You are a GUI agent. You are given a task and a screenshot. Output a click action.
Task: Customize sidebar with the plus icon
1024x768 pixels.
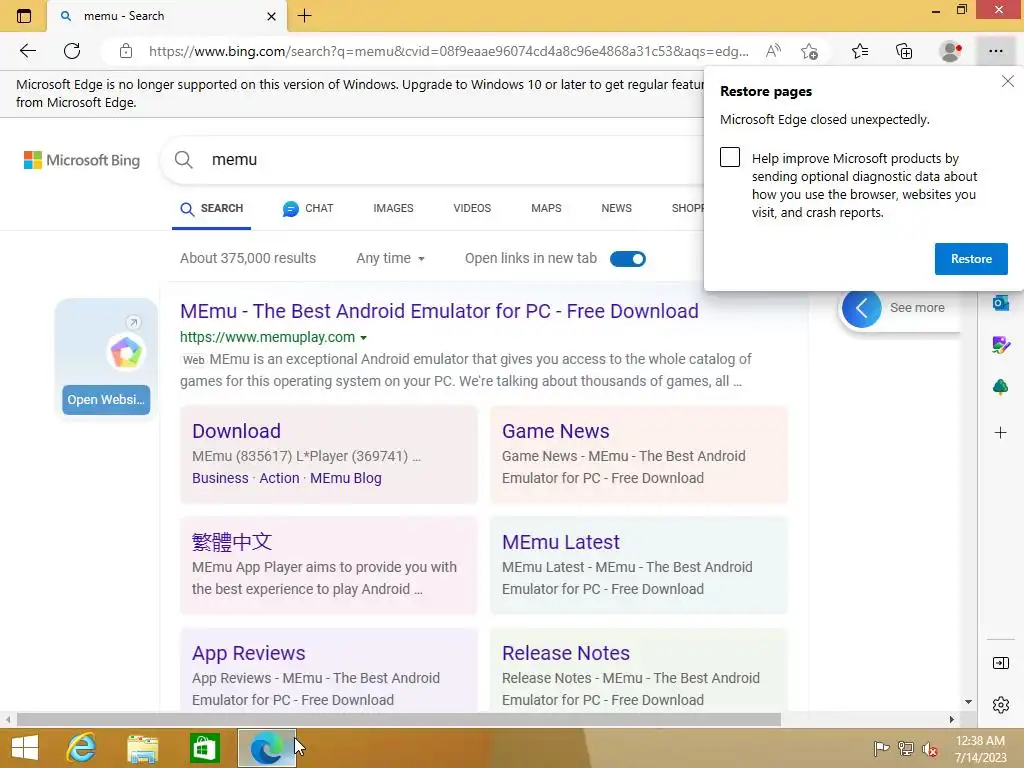pyautogui.click(x=1000, y=432)
